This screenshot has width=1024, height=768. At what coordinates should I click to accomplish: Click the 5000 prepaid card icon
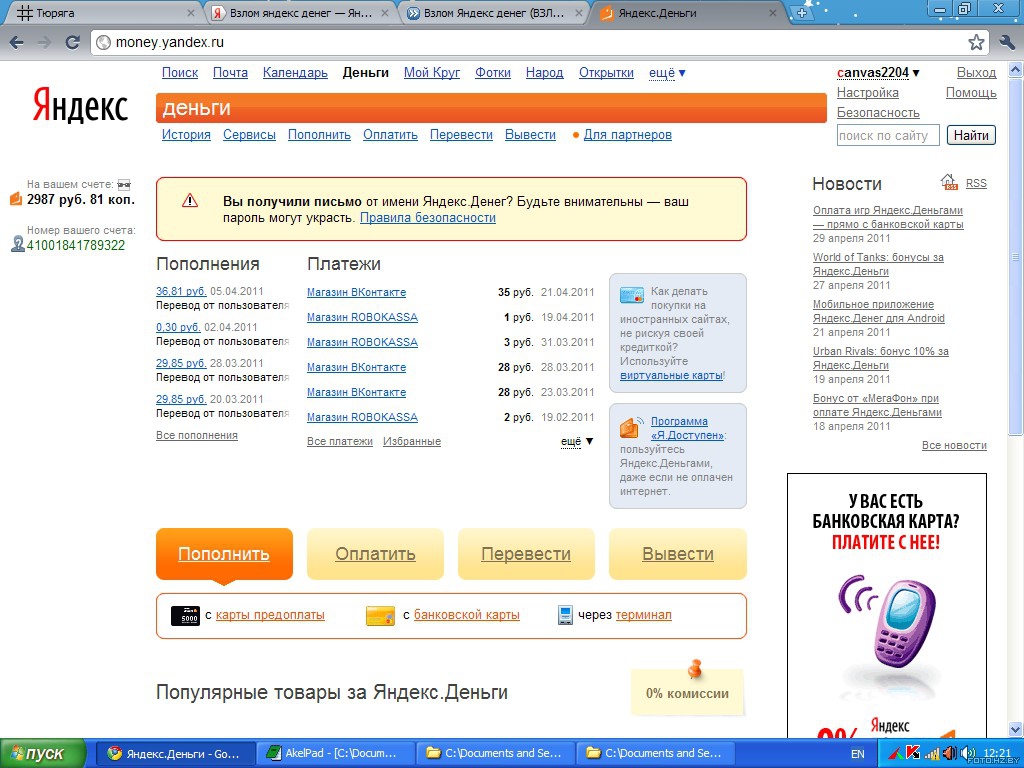185,615
